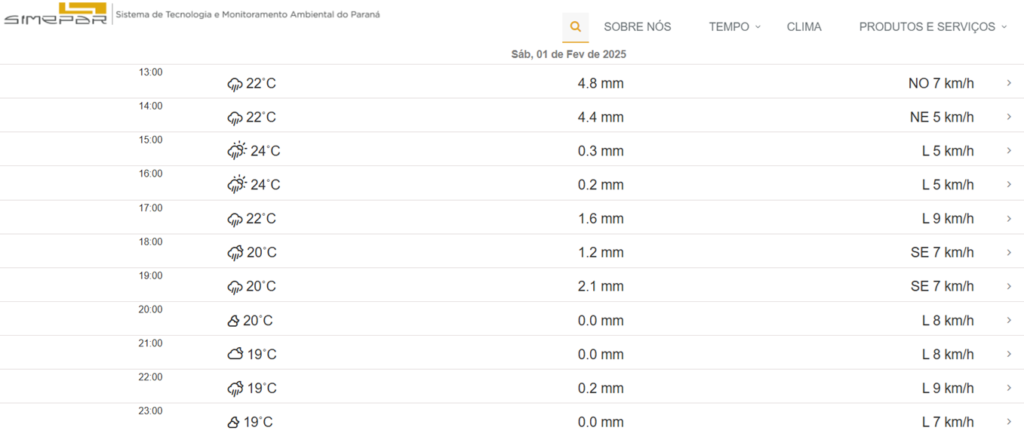Screen dimensions: 1024x443
Task: Click the rain cloud icon at 13:00
Action: click(235, 84)
